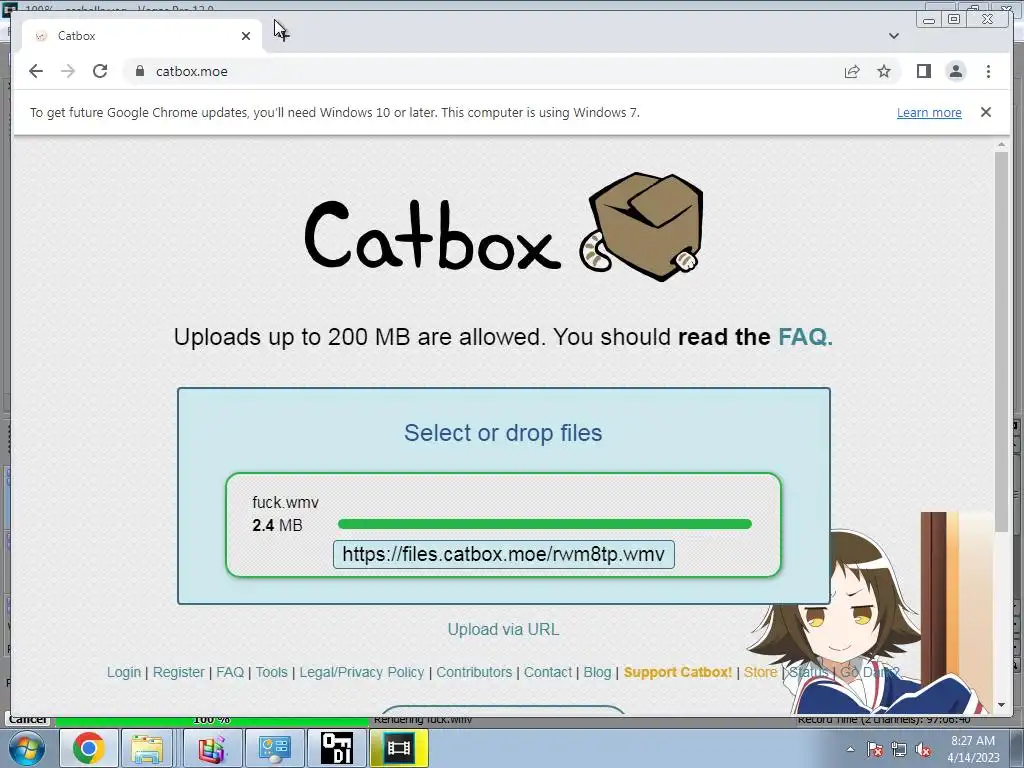
Task: Click the uploaded file URL box
Action: click(504, 554)
